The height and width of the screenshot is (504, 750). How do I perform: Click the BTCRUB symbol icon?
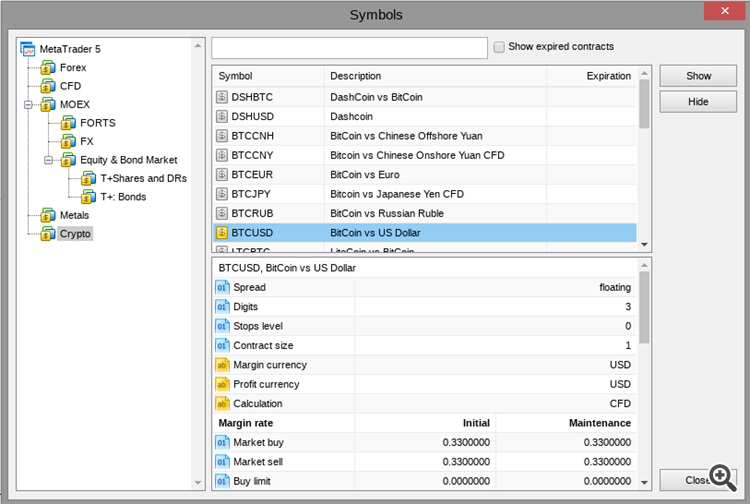click(221, 213)
